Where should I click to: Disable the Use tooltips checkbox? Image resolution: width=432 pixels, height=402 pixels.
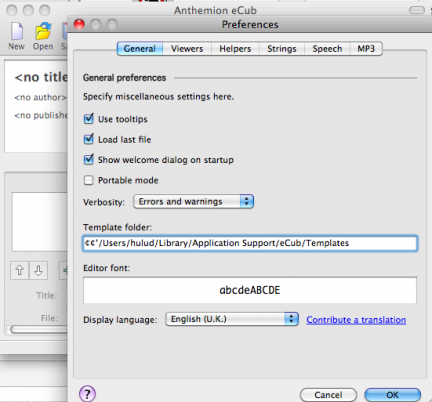coord(89,119)
